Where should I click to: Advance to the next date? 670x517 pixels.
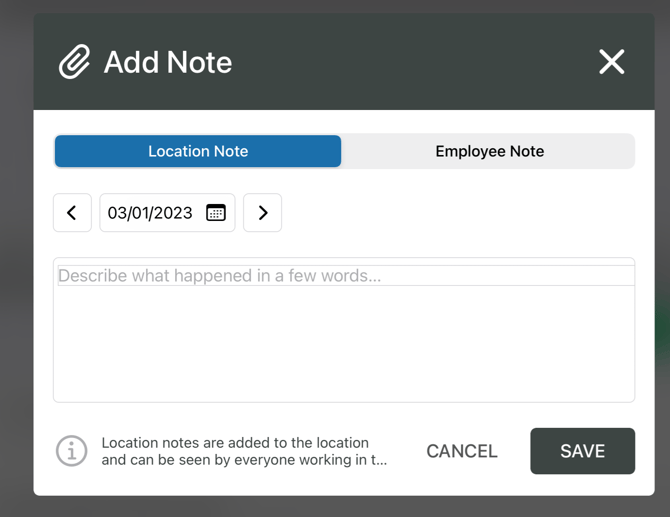263,213
